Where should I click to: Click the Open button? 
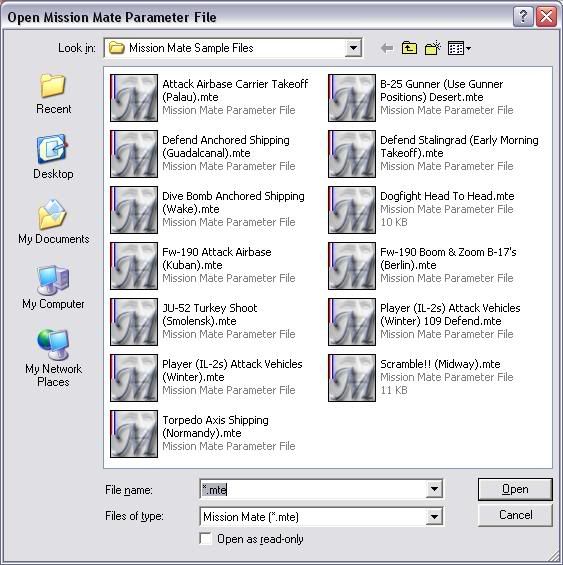(515, 489)
